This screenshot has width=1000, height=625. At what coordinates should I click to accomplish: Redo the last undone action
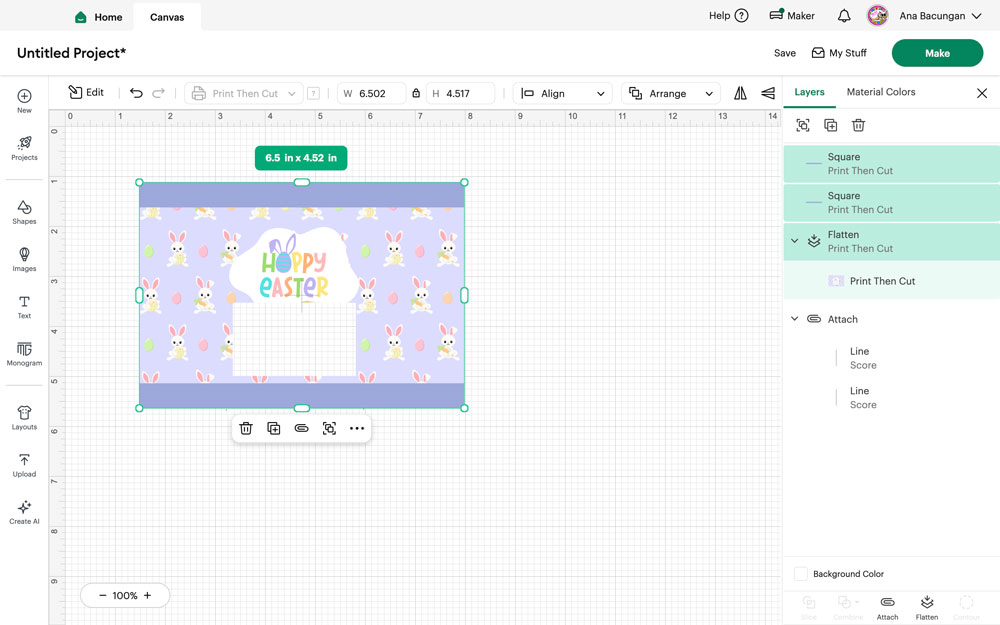pyautogui.click(x=158, y=93)
